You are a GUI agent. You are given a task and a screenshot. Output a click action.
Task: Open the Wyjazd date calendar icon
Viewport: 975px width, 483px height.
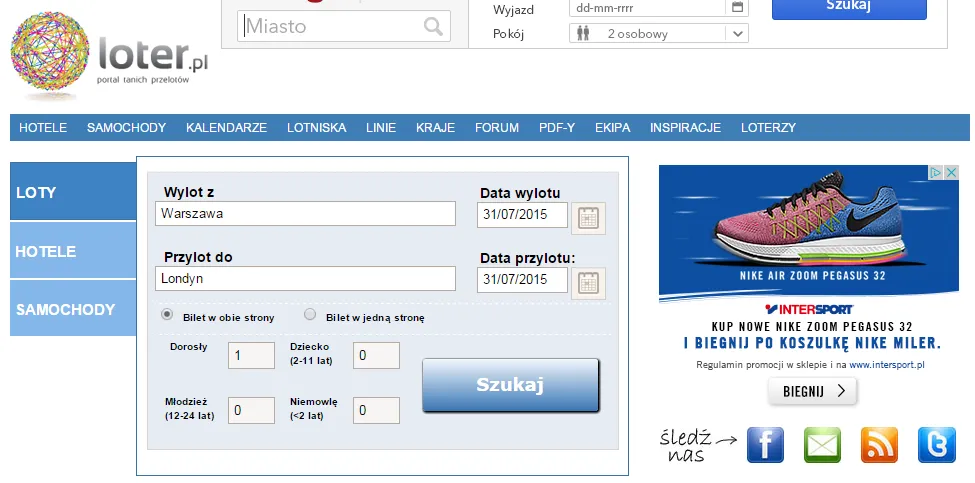pos(737,7)
